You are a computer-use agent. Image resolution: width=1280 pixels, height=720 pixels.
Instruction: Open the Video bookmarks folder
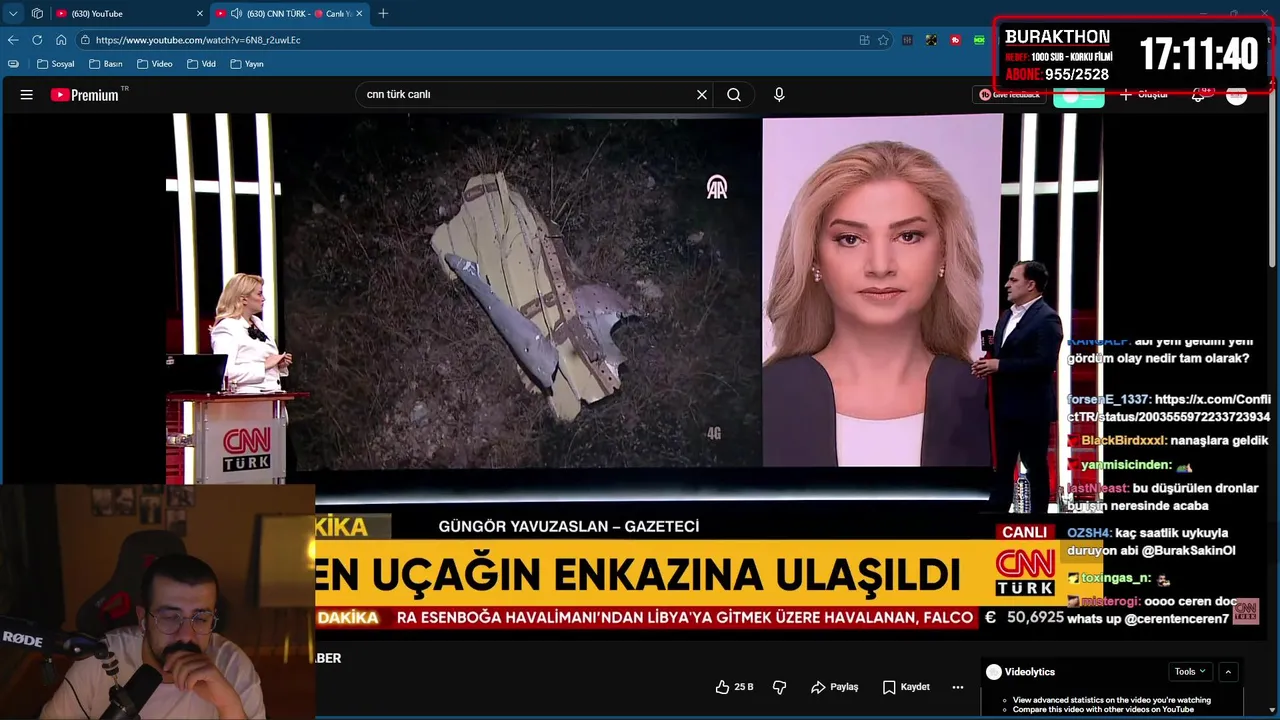coord(155,64)
